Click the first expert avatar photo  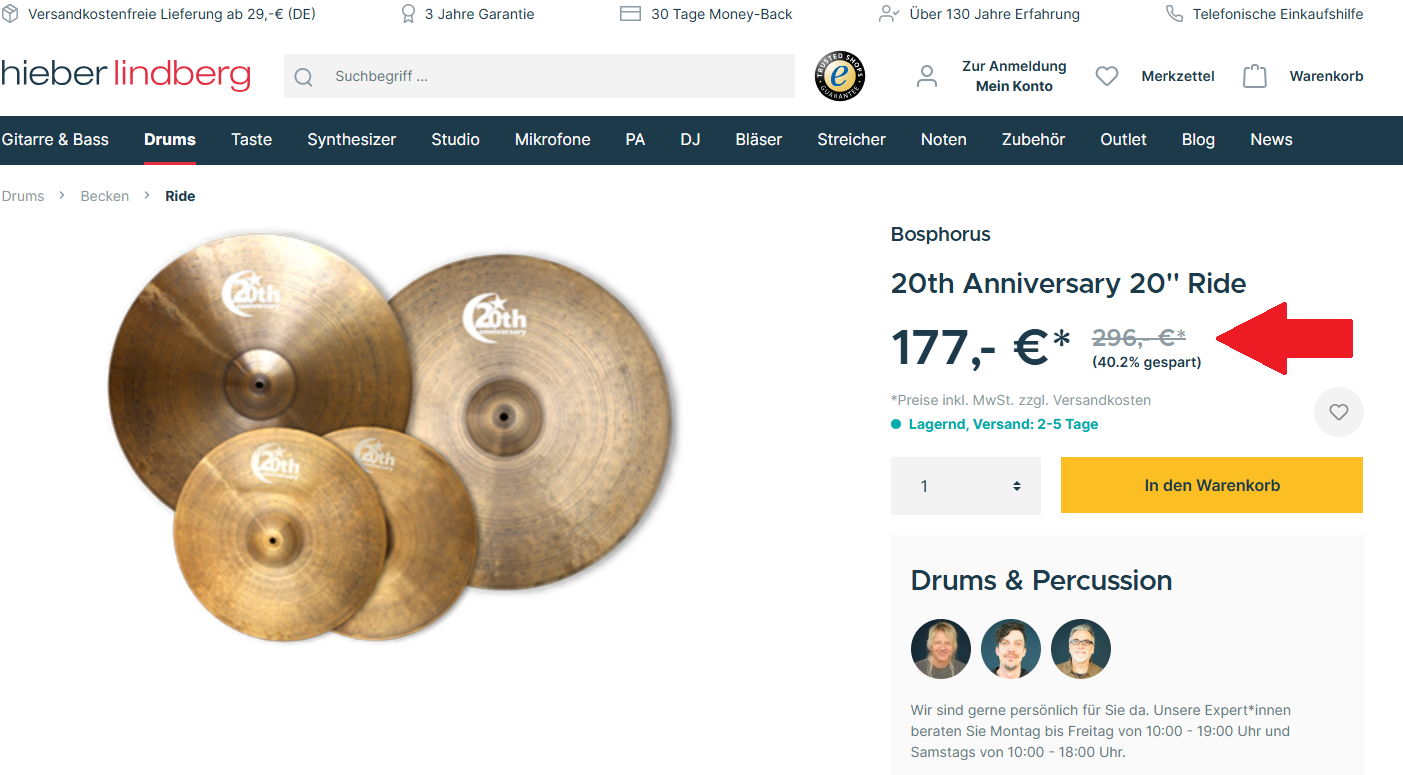click(941, 649)
